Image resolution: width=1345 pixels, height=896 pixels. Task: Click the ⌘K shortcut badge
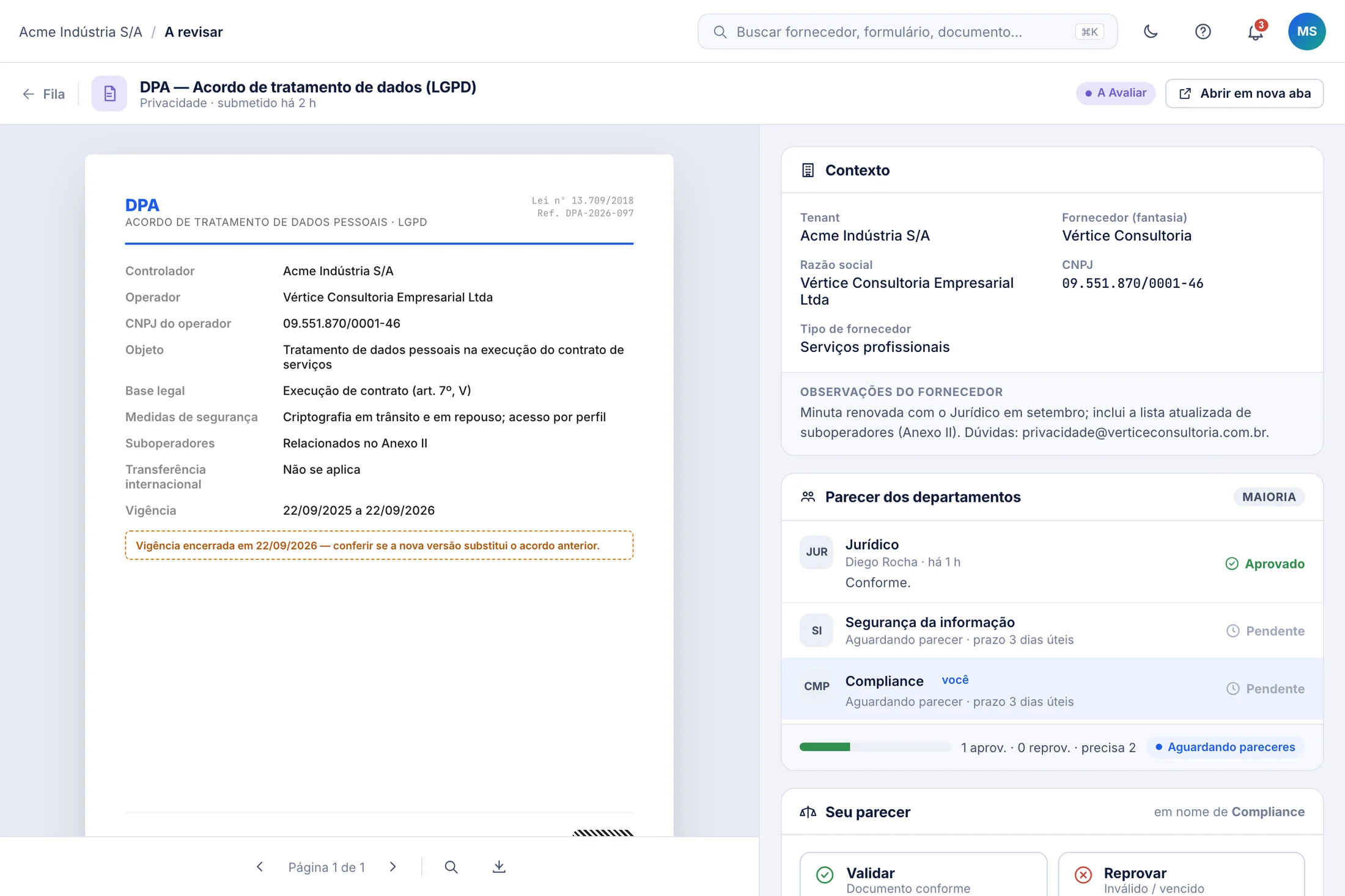click(x=1089, y=32)
